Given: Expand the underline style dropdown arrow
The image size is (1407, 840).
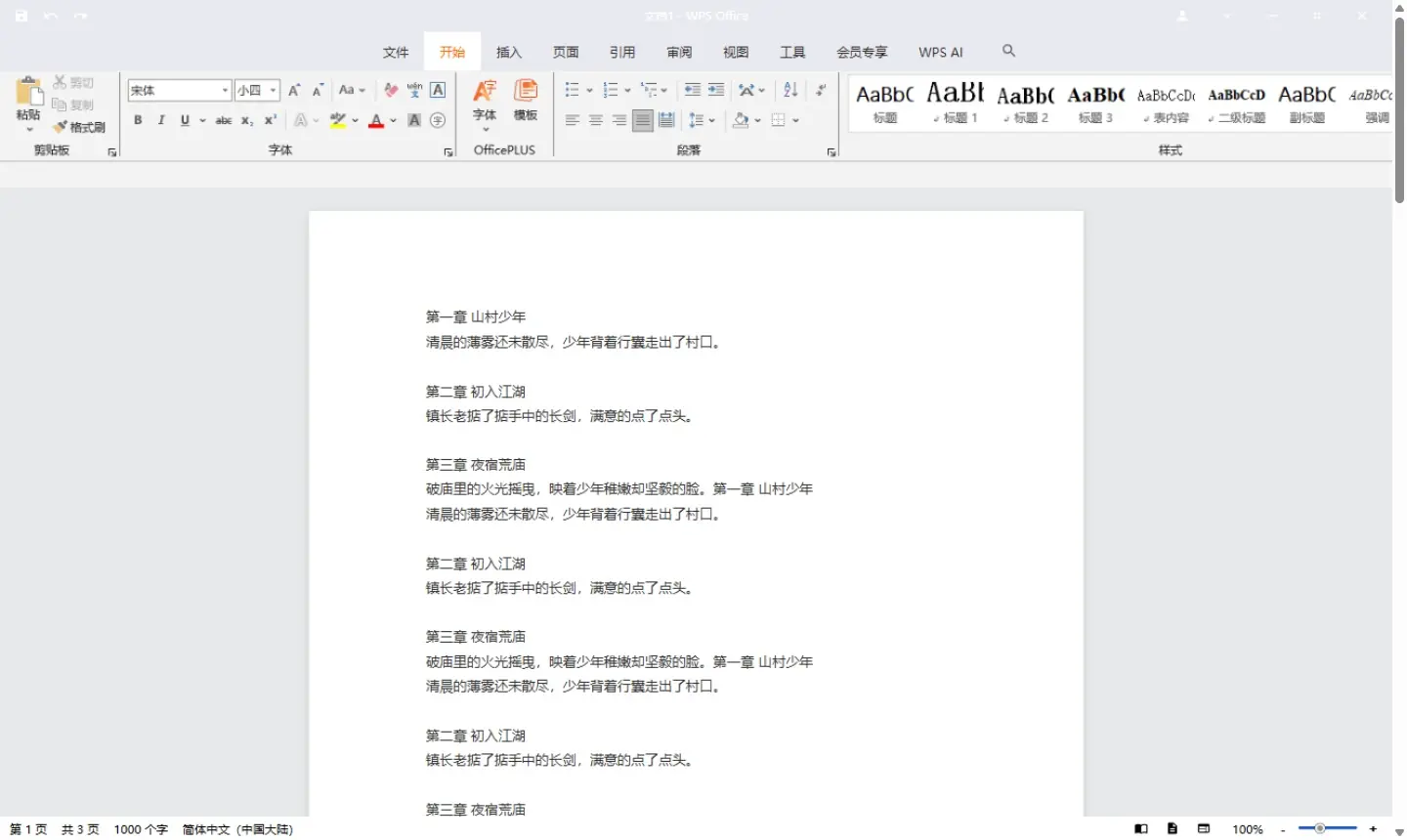Looking at the screenshot, I should (202, 120).
